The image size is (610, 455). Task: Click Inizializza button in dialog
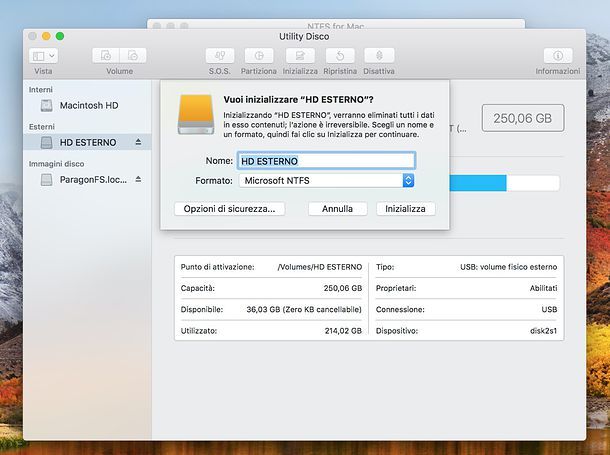point(405,209)
